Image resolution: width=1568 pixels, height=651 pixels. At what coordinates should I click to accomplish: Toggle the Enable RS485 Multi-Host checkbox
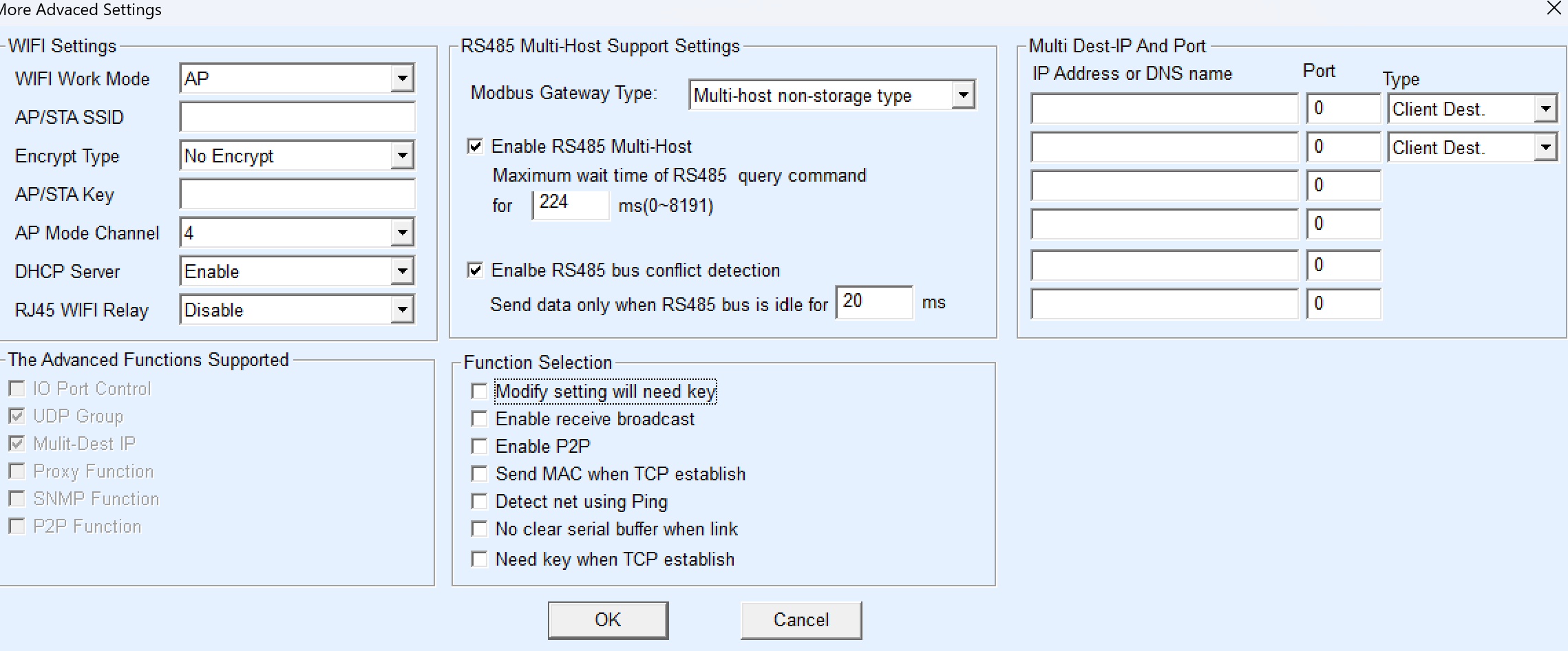[476, 146]
